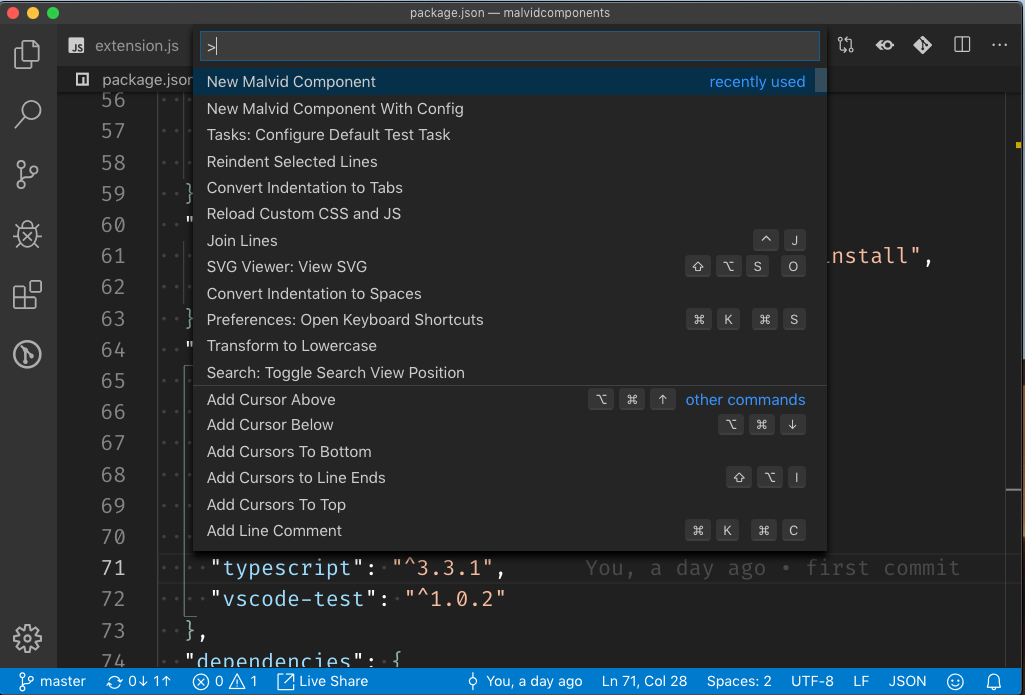Open the Extensions view
This screenshot has height=695, width=1025.
(27, 294)
